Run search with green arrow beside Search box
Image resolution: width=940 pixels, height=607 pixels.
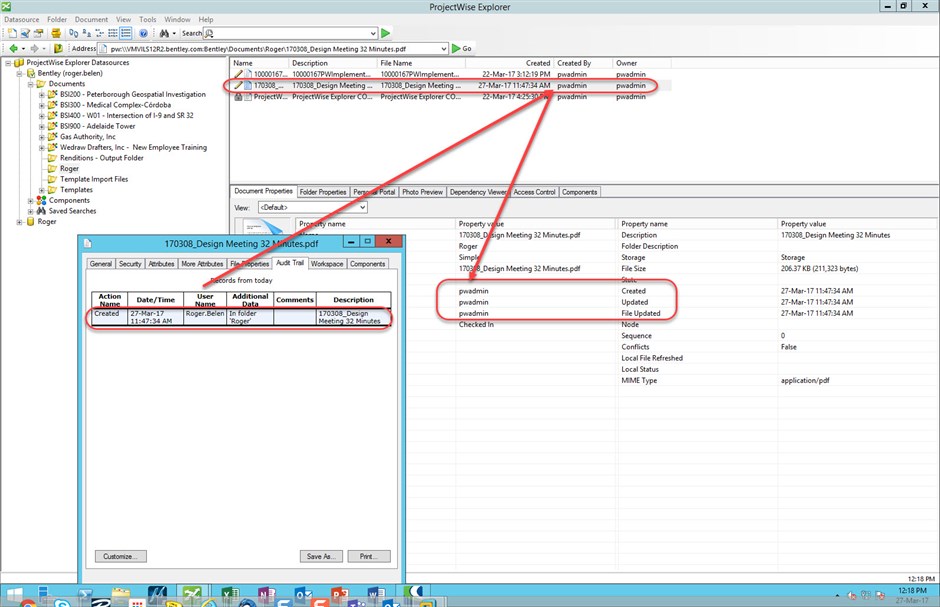click(x=385, y=33)
